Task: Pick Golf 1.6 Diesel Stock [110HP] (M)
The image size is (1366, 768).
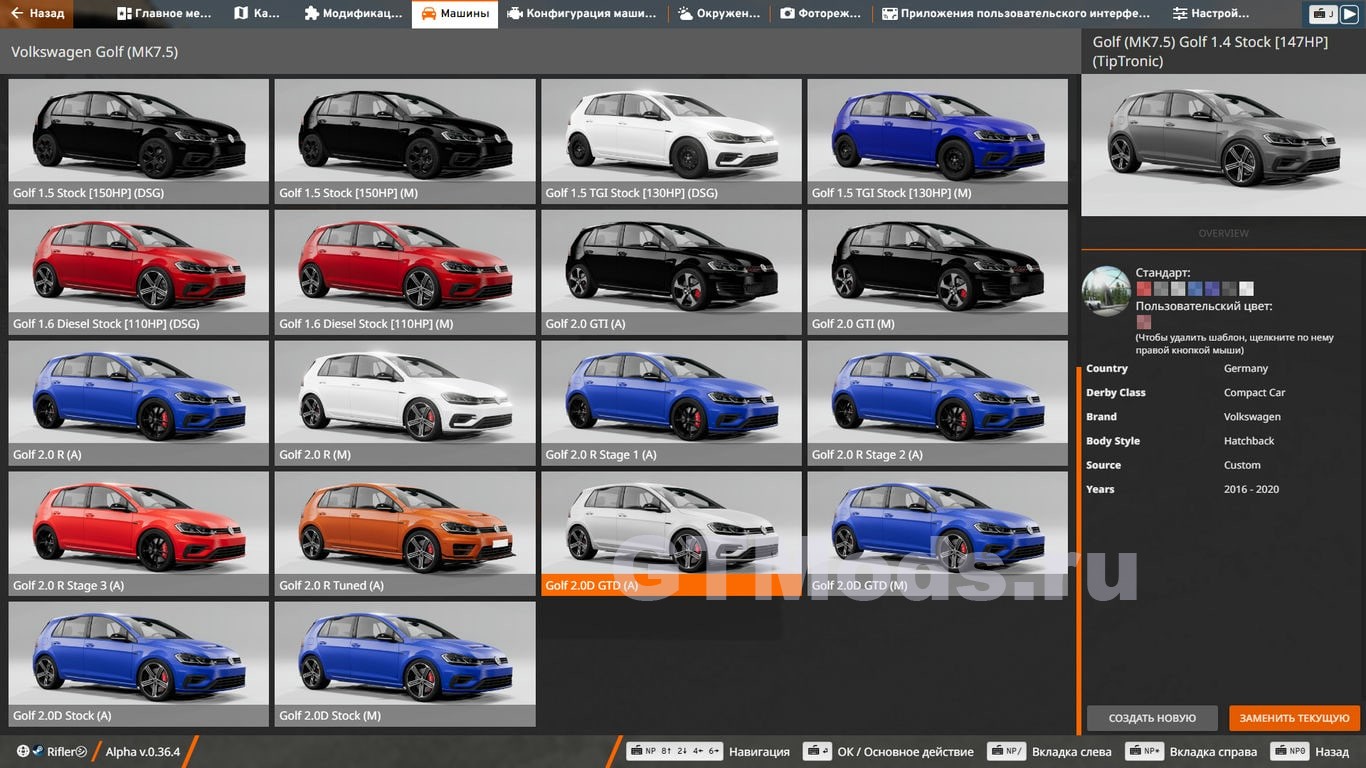Action: [405, 272]
